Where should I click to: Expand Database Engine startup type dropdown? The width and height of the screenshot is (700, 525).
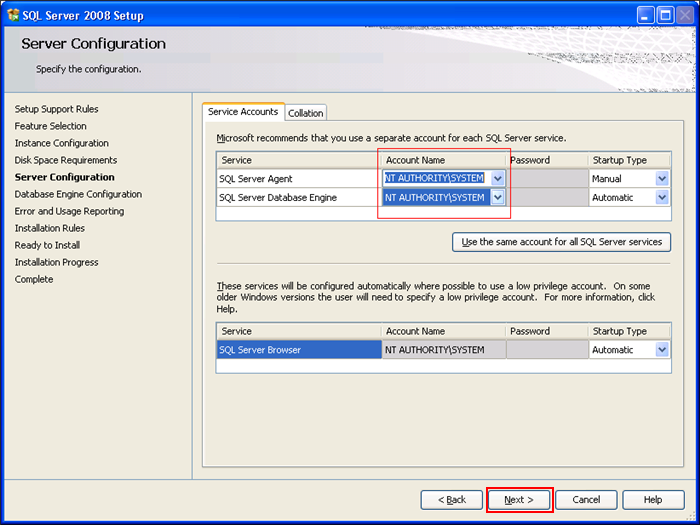[x=661, y=197]
